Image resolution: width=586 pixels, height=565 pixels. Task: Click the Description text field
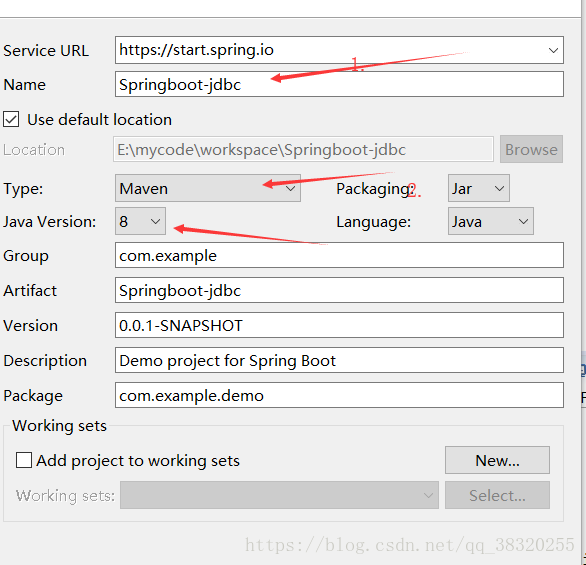click(339, 360)
